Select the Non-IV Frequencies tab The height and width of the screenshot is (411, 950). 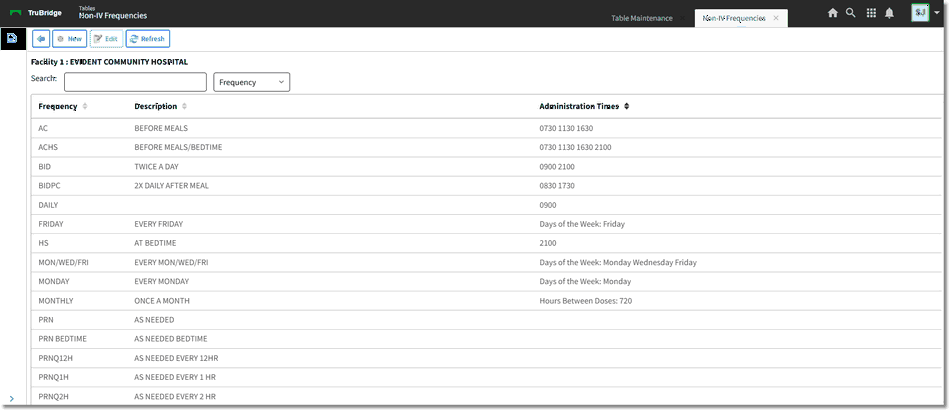pos(734,18)
